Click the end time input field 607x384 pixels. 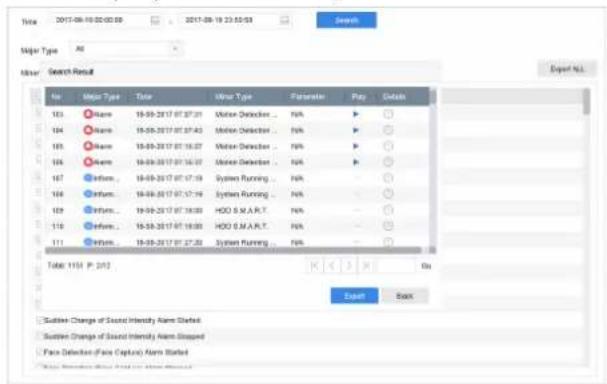(x=235, y=20)
